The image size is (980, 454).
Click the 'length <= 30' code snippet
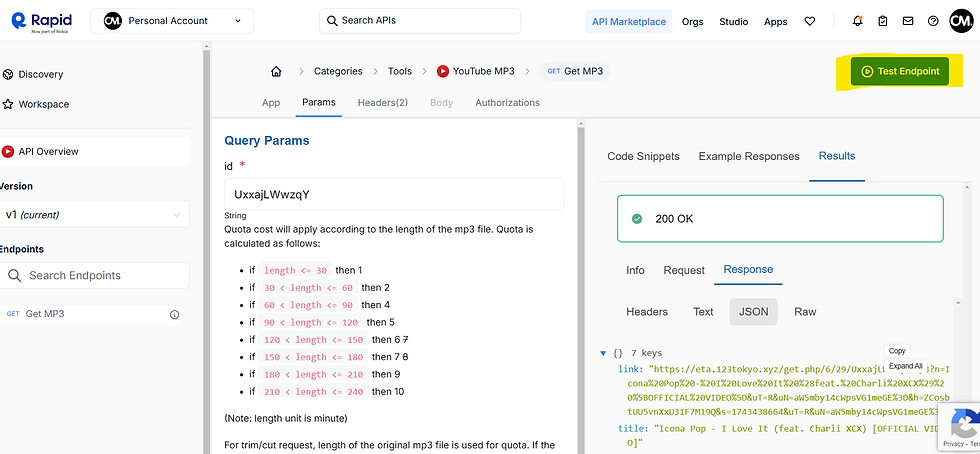click(x=295, y=271)
